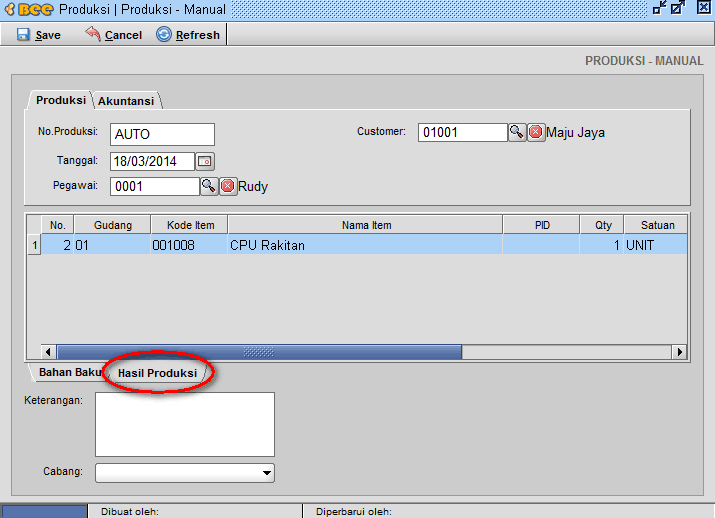
Task: Open the Tanggal calendar picker icon
Action: pyautogui.click(x=205, y=161)
